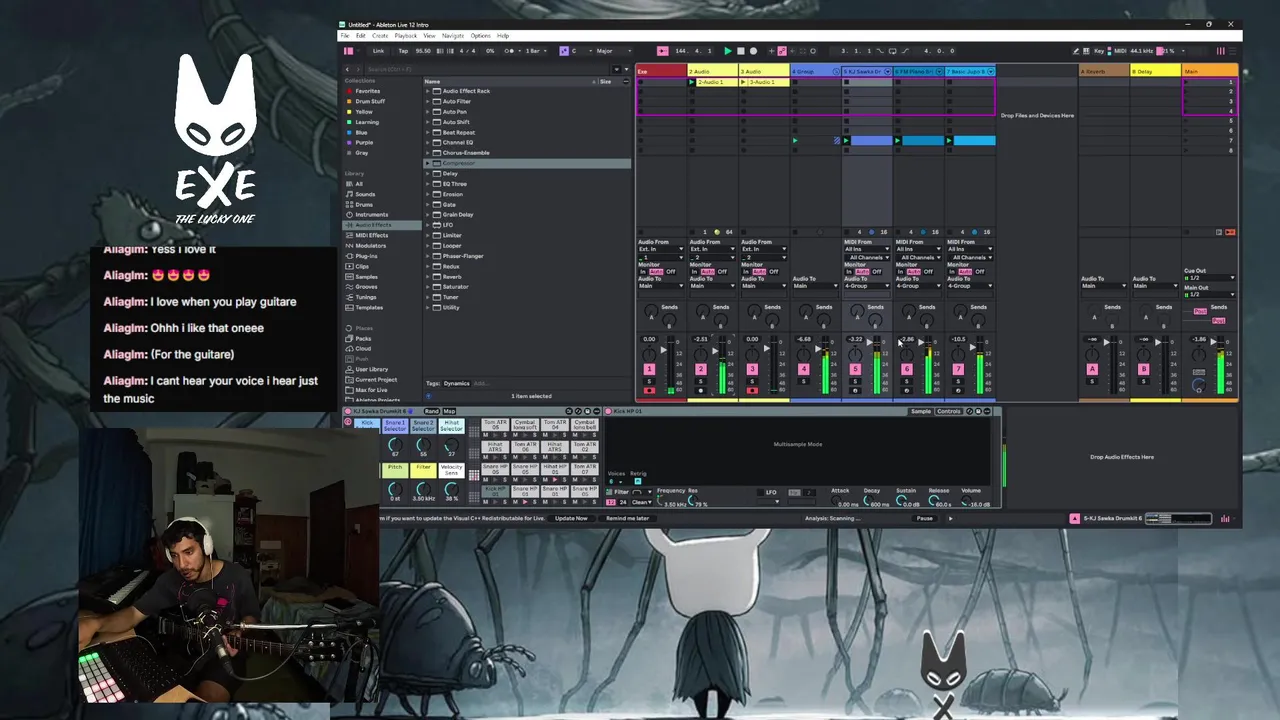Viewport: 1280px width, 720px height.
Task: Select the Limiter device in browser
Action: (451, 235)
